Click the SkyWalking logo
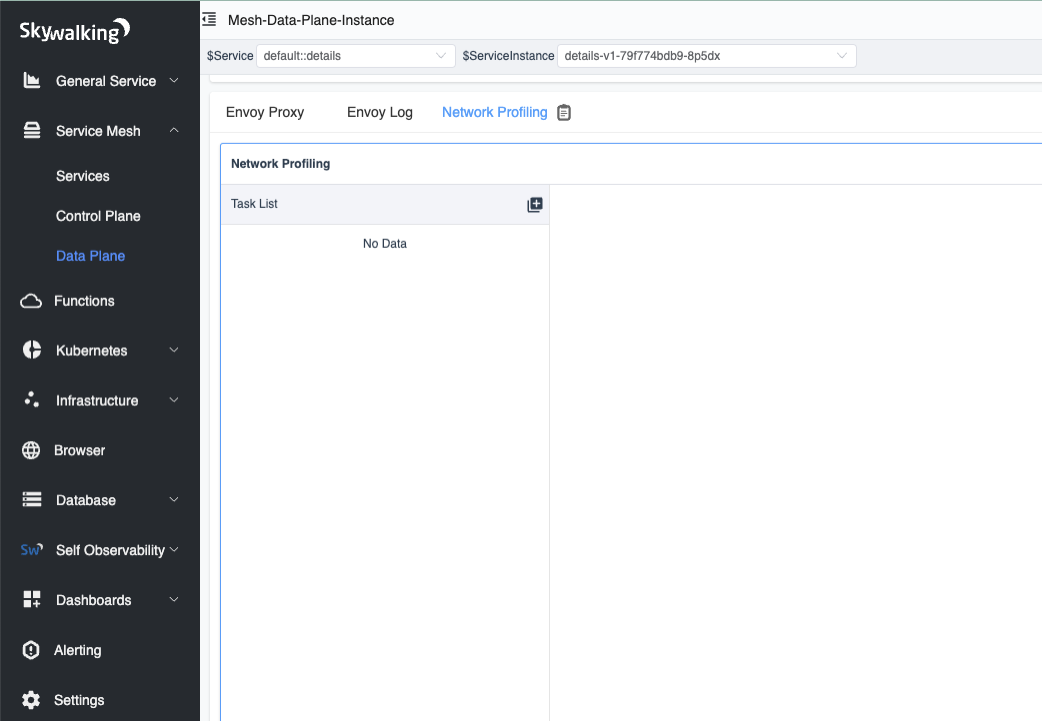1042x721 pixels. [75, 31]
